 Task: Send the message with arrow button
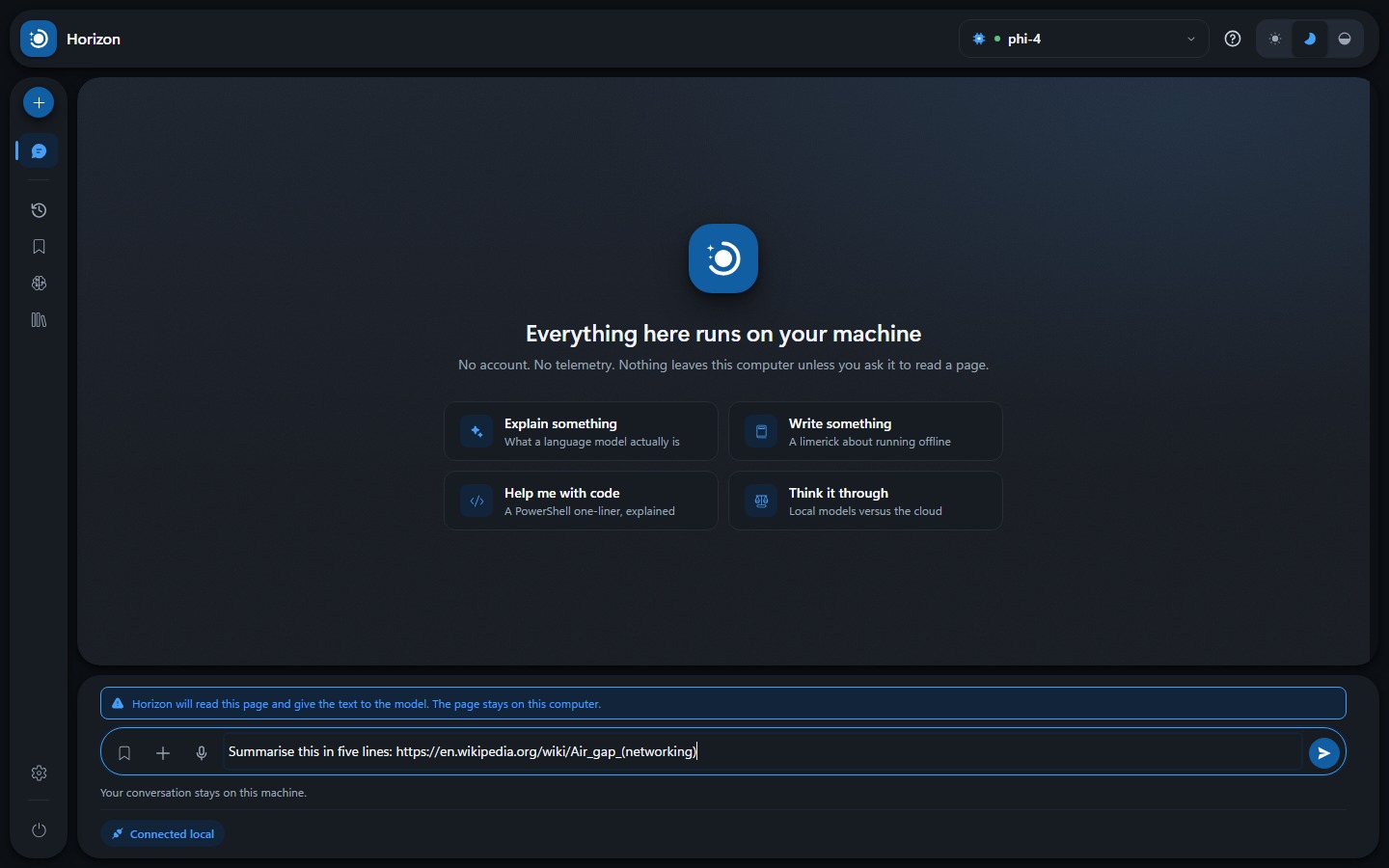1324,753
